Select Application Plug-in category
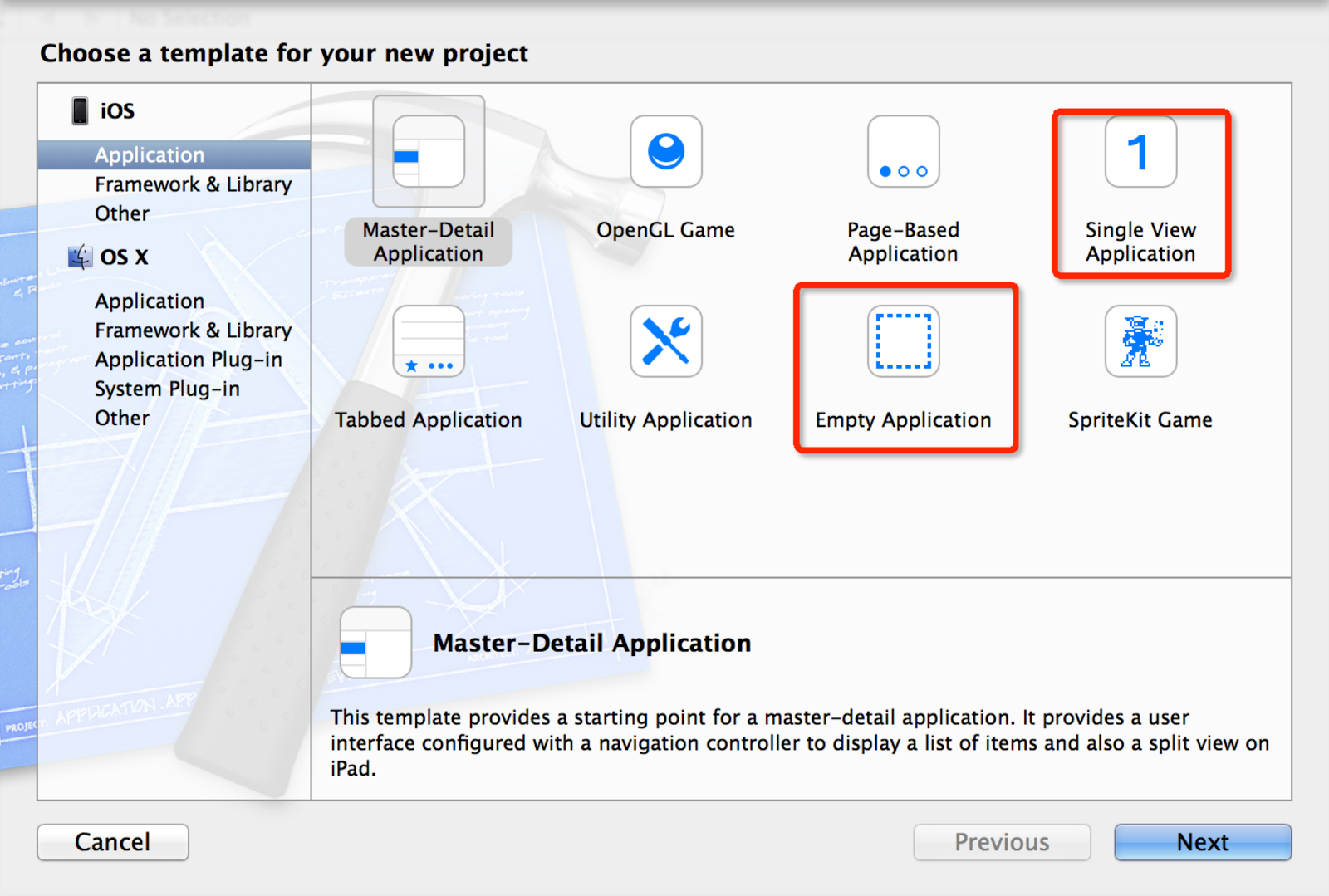The height and width of the screenshot is (896, 1329). (x=189, y=360)
